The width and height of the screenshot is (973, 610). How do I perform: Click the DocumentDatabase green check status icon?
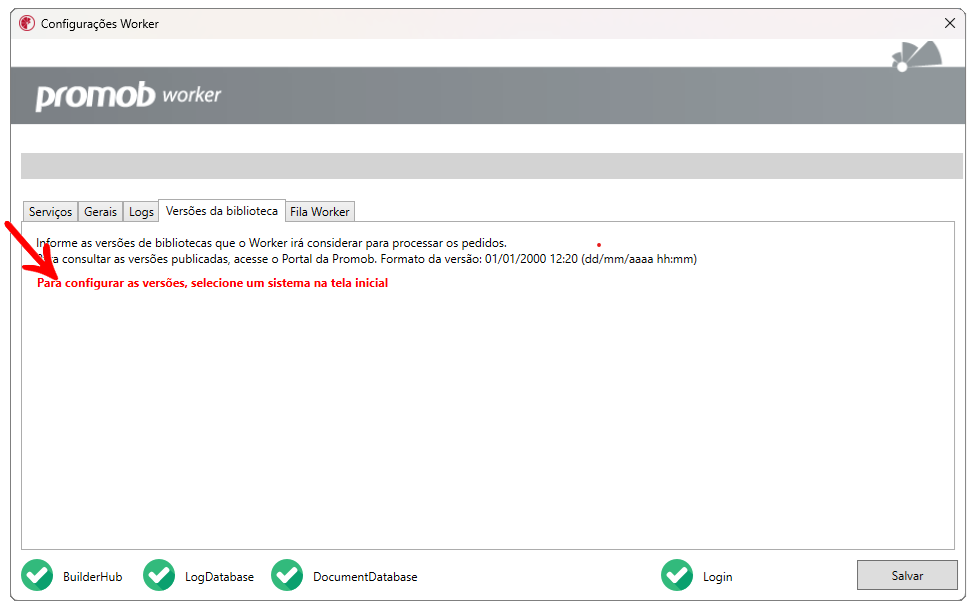287,575
